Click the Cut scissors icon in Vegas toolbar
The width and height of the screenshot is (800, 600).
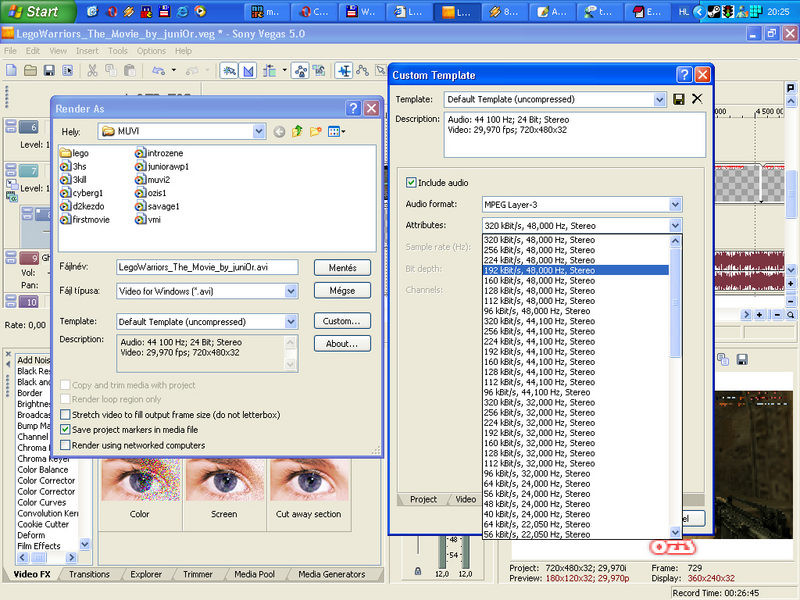[92, 70]
